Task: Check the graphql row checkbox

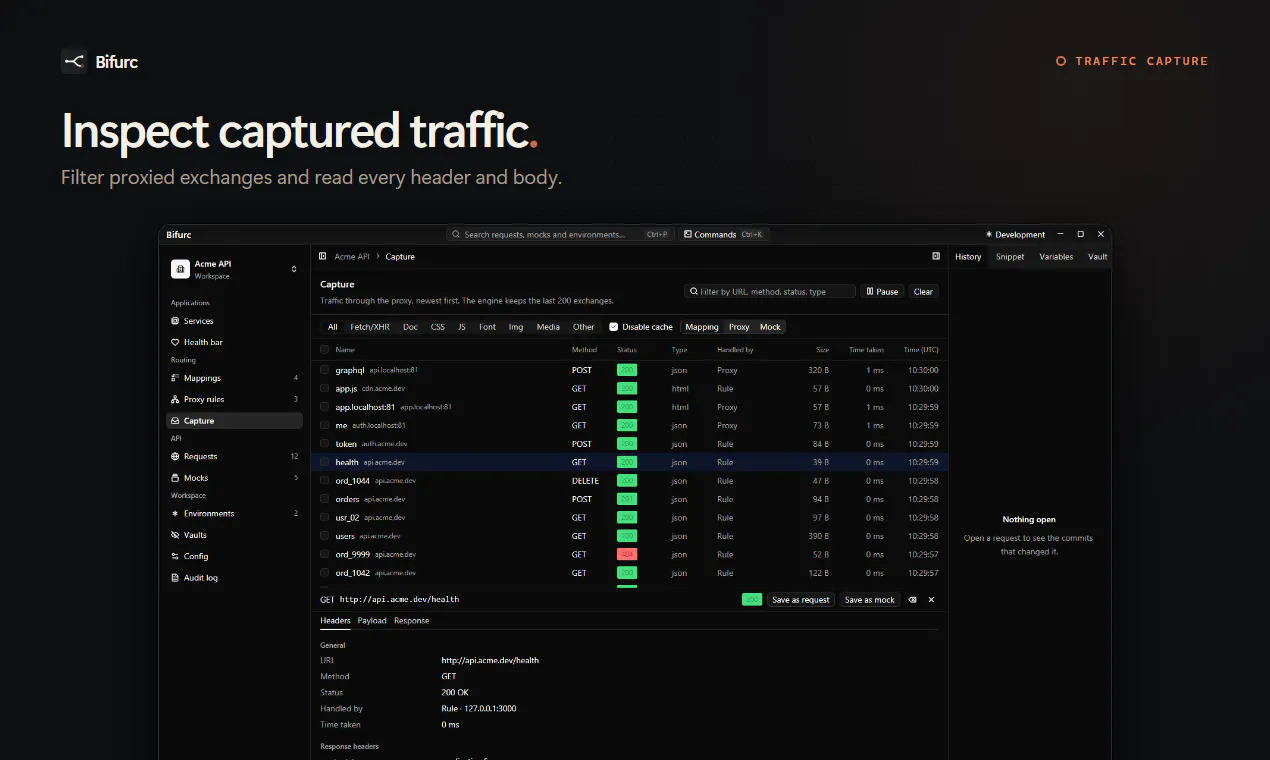Action: [x=324, y=370]
